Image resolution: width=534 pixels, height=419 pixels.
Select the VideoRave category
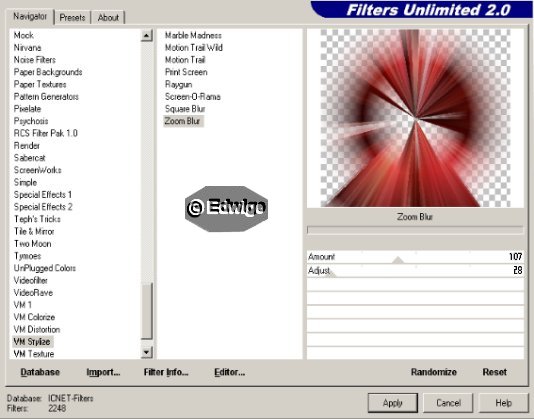click(33, 293)
